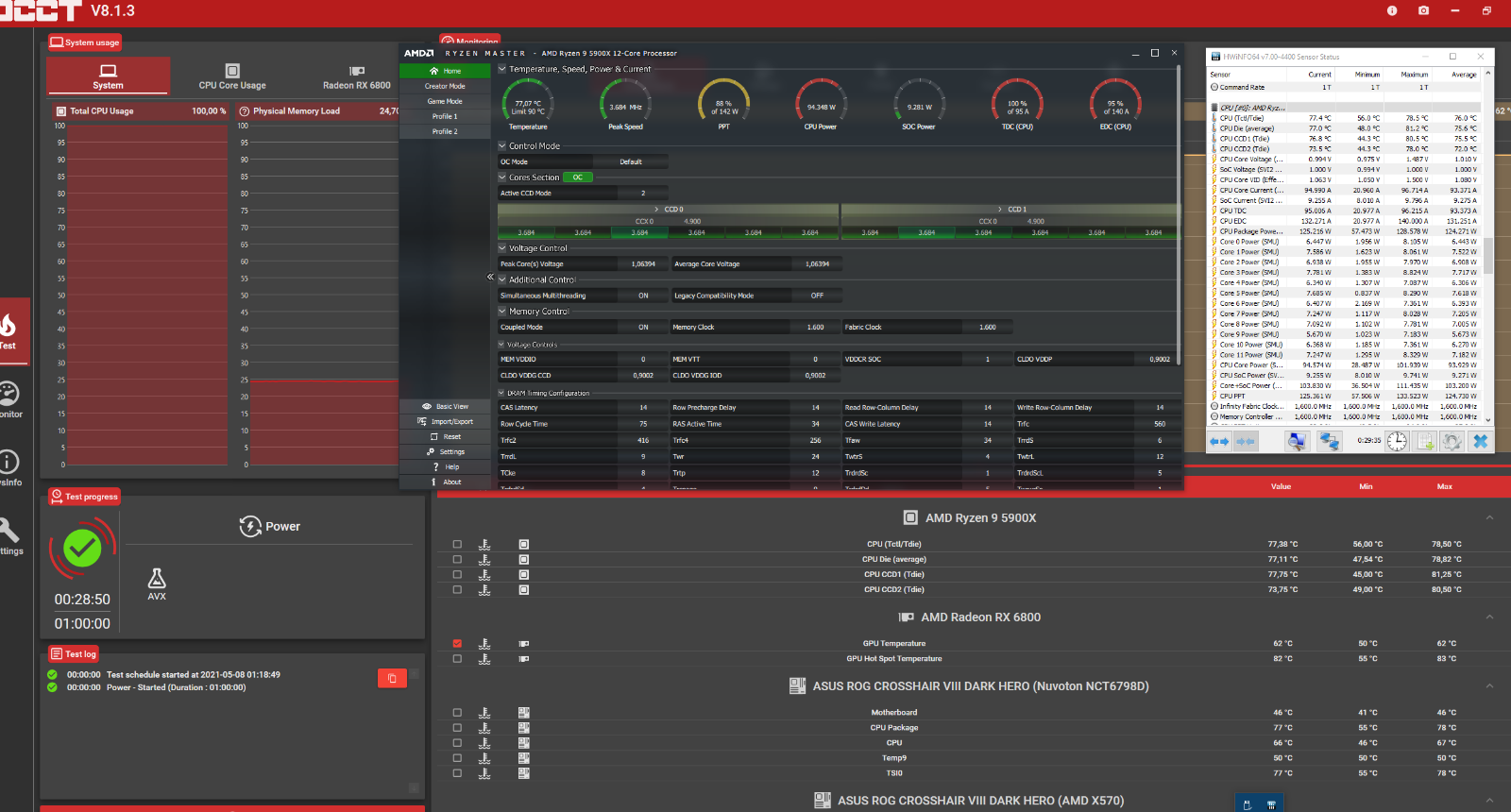
Task: Click the EDC (CPU) gauge dial
Action: (1115, 102)
